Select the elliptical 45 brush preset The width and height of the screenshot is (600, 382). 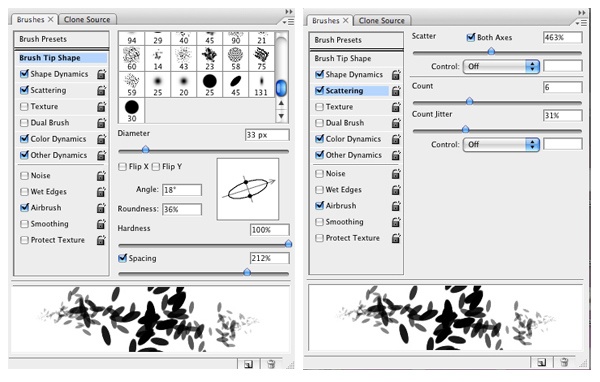236,85
